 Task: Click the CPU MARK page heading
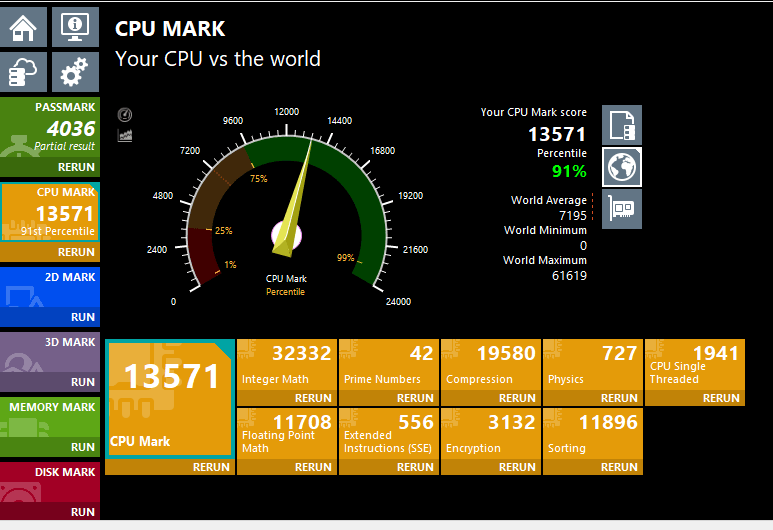click(170, 29)
